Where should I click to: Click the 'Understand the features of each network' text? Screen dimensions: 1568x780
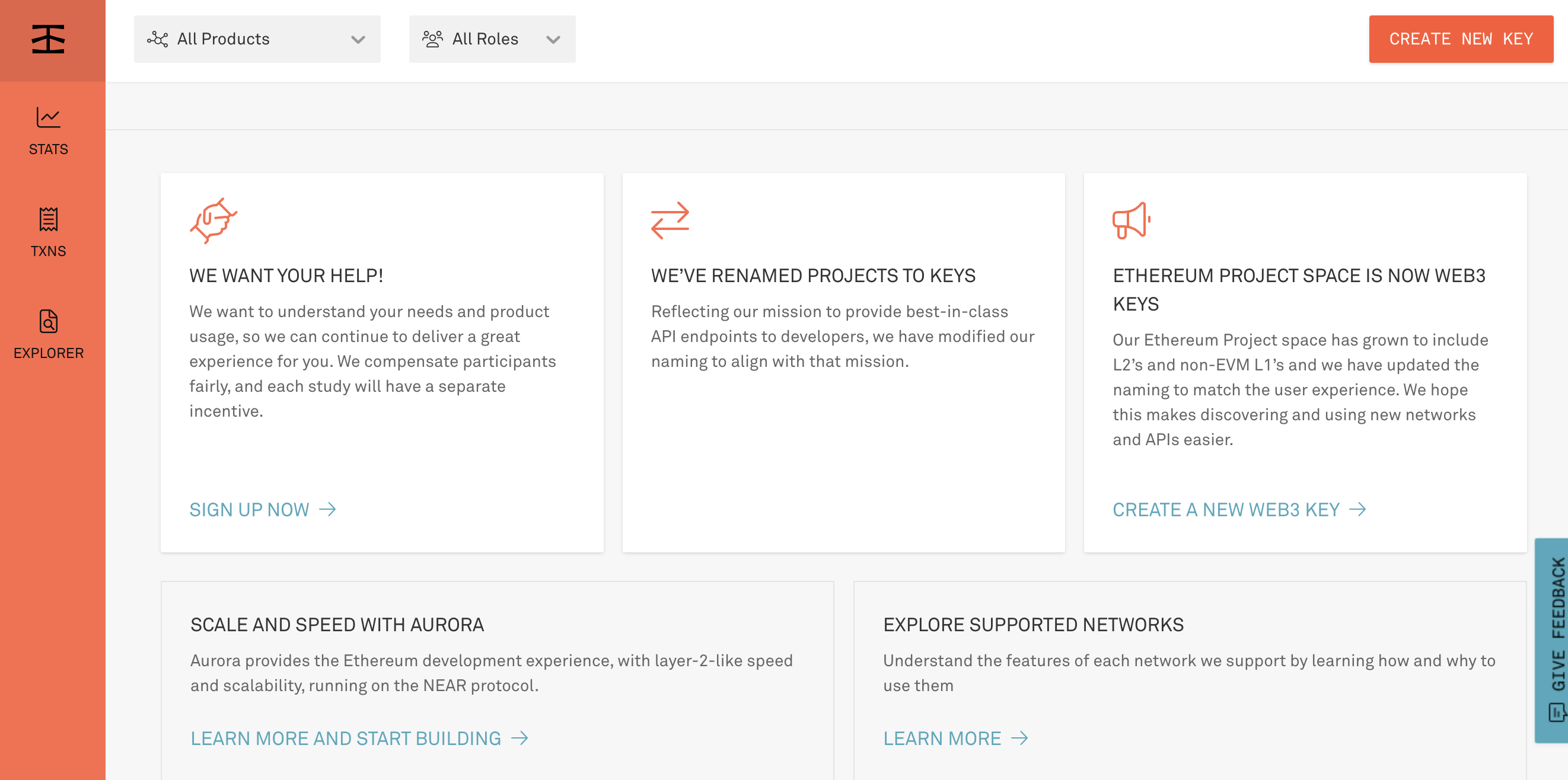coord(1189,673)
